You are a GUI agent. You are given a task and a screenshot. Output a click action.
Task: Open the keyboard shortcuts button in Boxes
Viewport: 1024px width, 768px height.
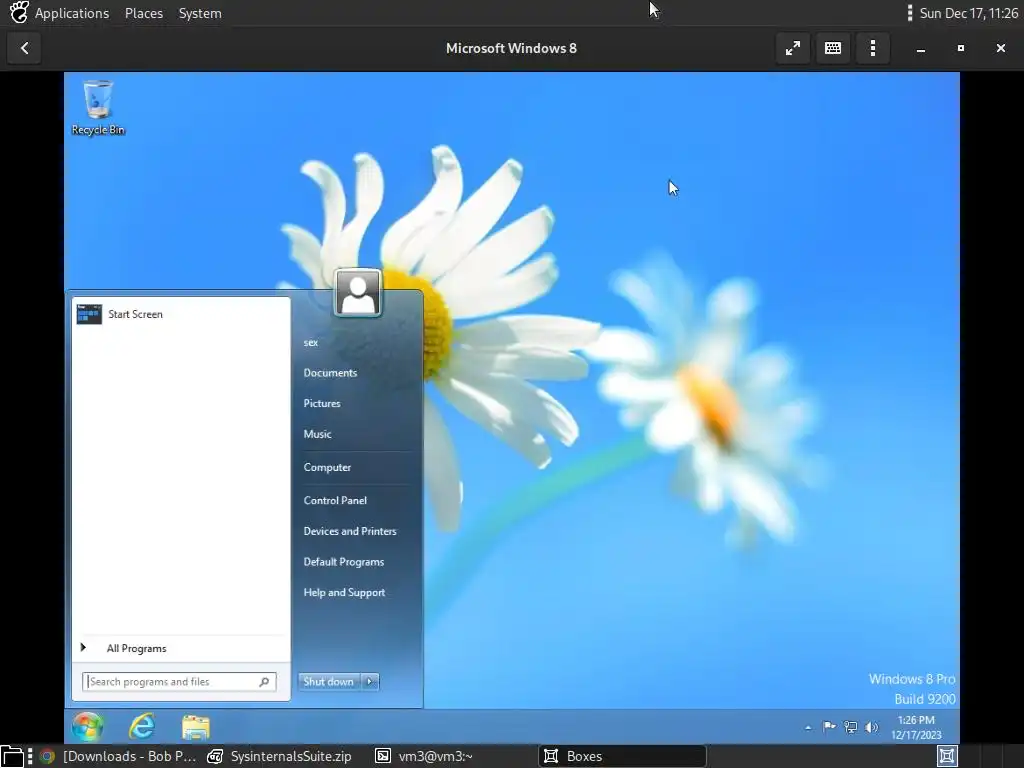tap(833, 48)
